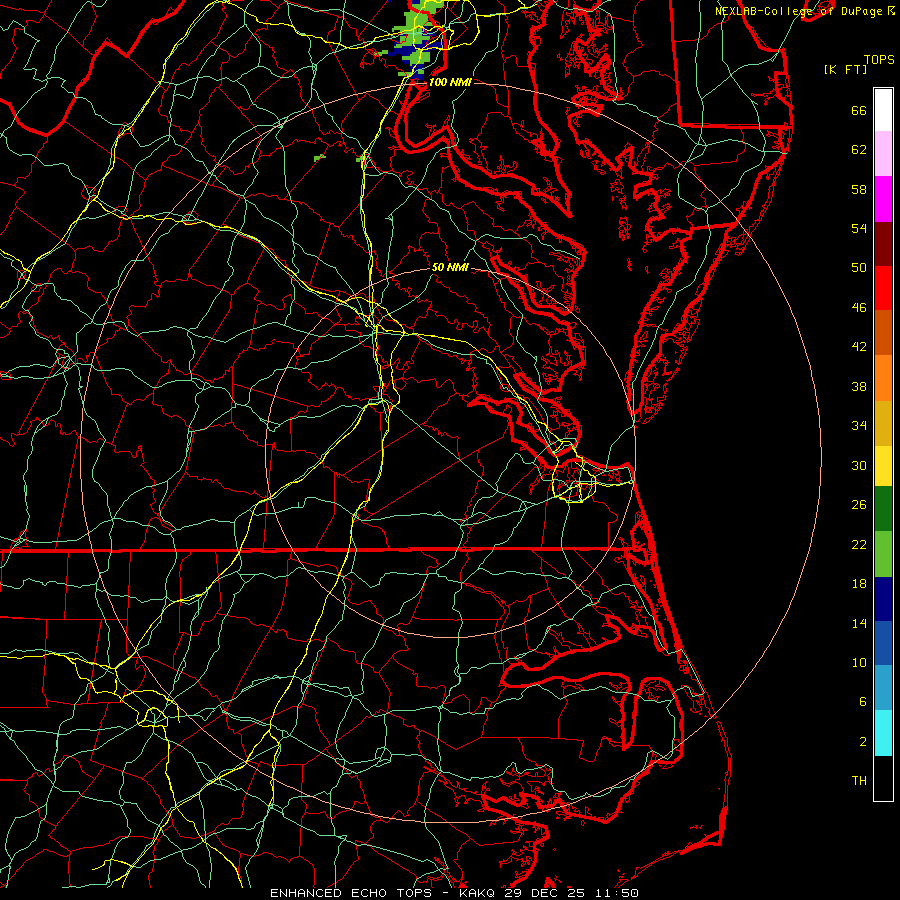Click the "18" legend value

(859, 584)
